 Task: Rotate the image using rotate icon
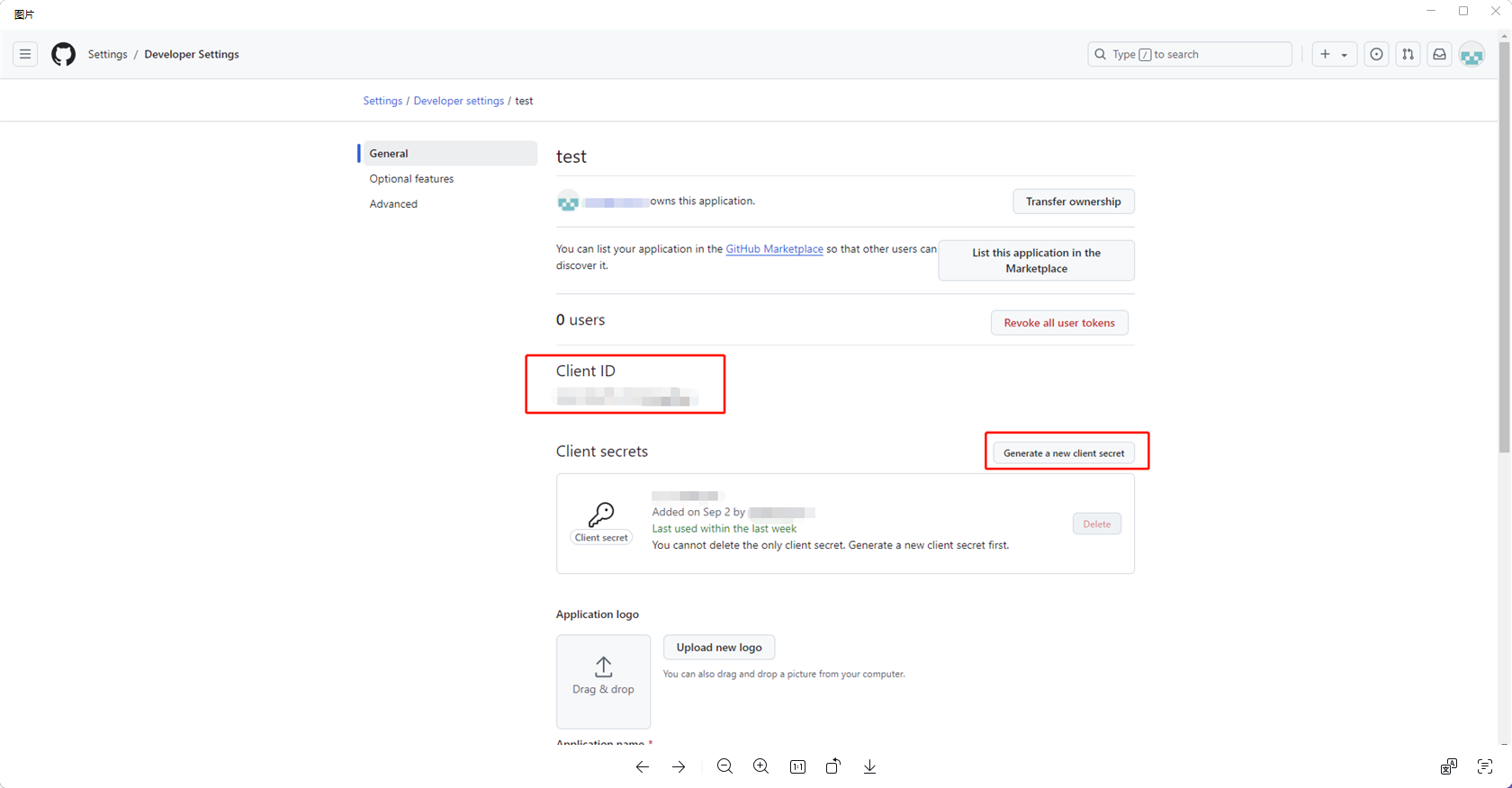point(833,766)
